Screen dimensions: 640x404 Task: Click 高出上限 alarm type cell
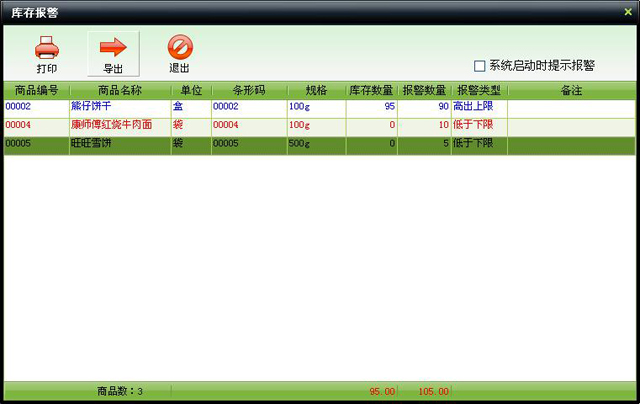coord(479,106)
